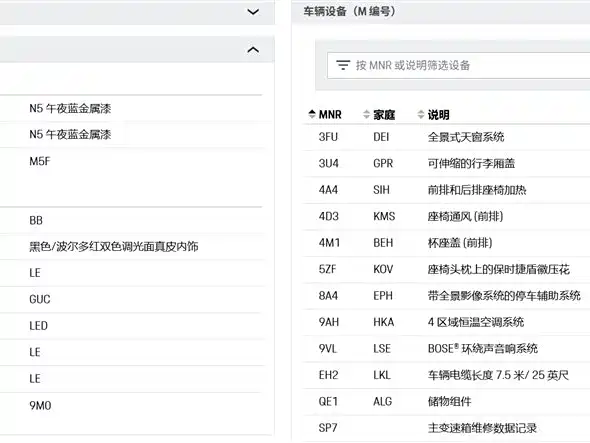The width and height of the screenshot is (590, 443).
Task: Select the SIH family code
Action: coord(381,190)
